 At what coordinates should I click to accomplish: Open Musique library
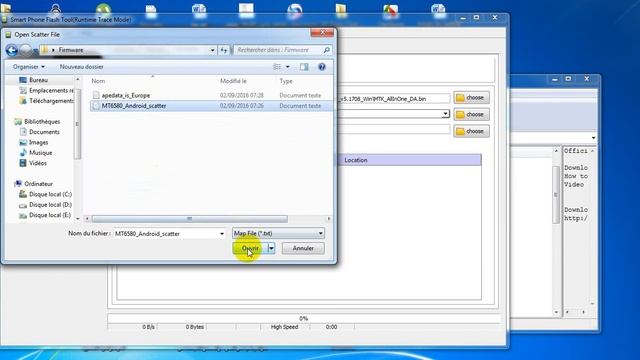(x=36, y=153)
